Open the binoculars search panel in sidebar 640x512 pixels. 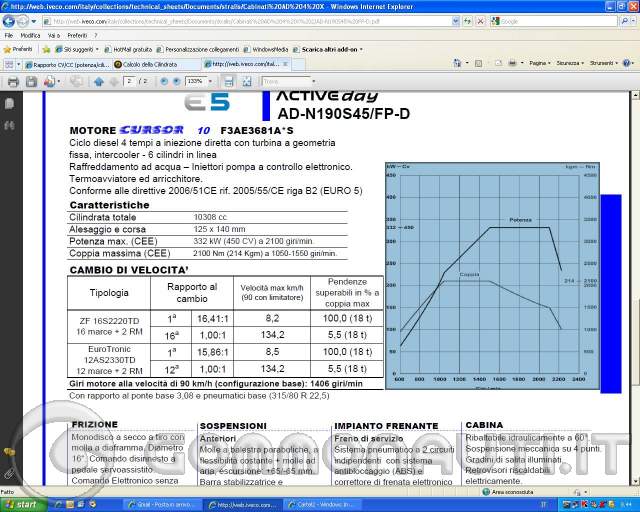(9, 126)
